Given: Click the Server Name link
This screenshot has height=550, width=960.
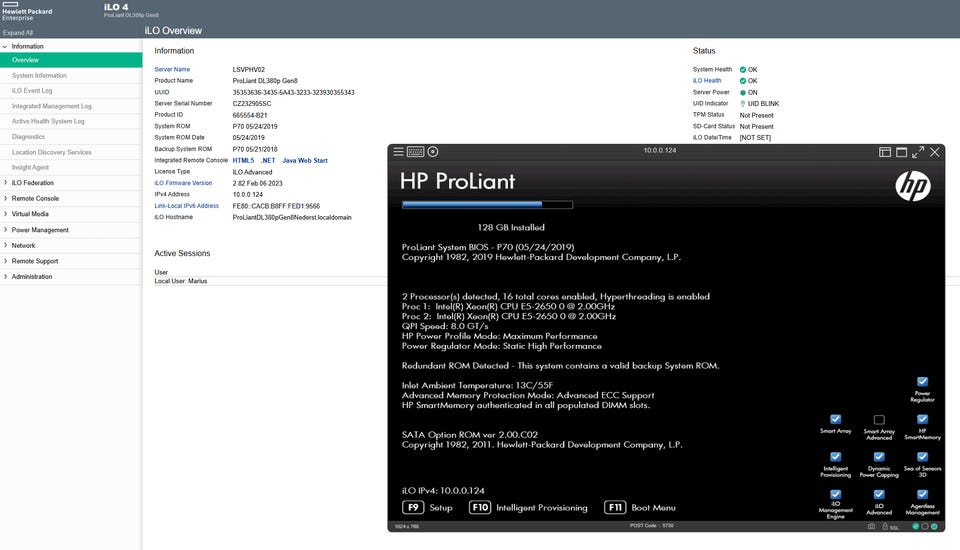Looking at the screenshot, I should [172, 69].
